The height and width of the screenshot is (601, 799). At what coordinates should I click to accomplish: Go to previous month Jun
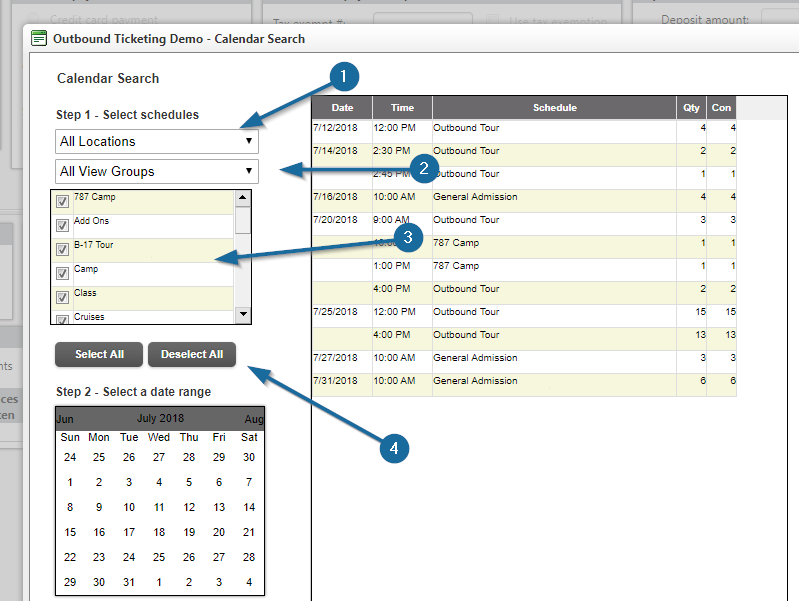(65, 418)
